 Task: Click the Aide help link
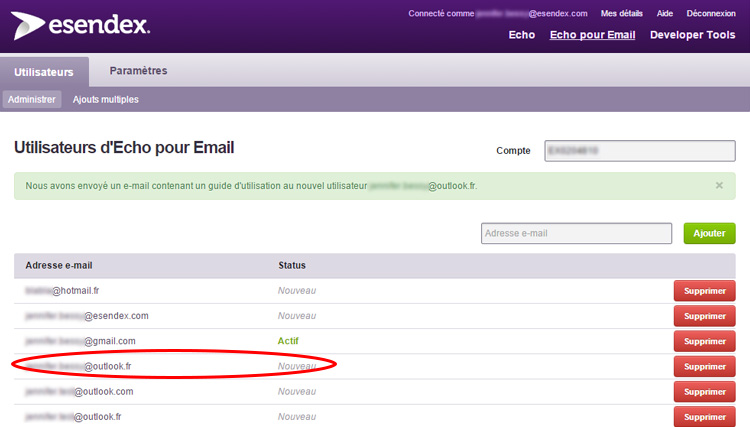tap(665, 13)
